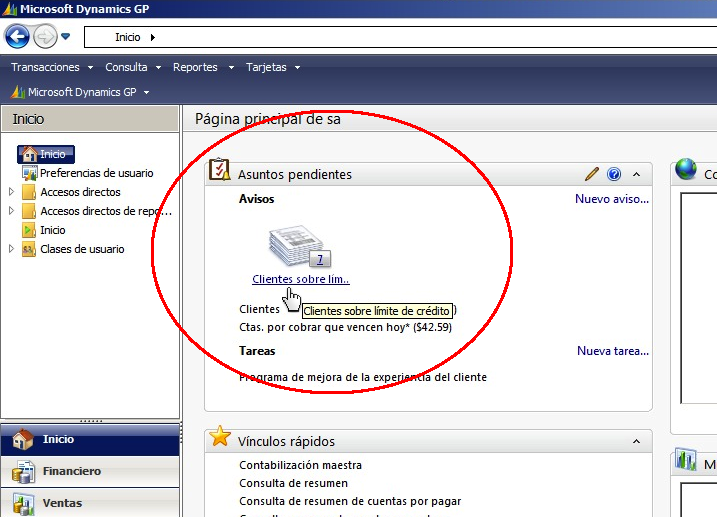Open Contabilización maestra quick link
The image size is (717, 517).
pos(300,465)
